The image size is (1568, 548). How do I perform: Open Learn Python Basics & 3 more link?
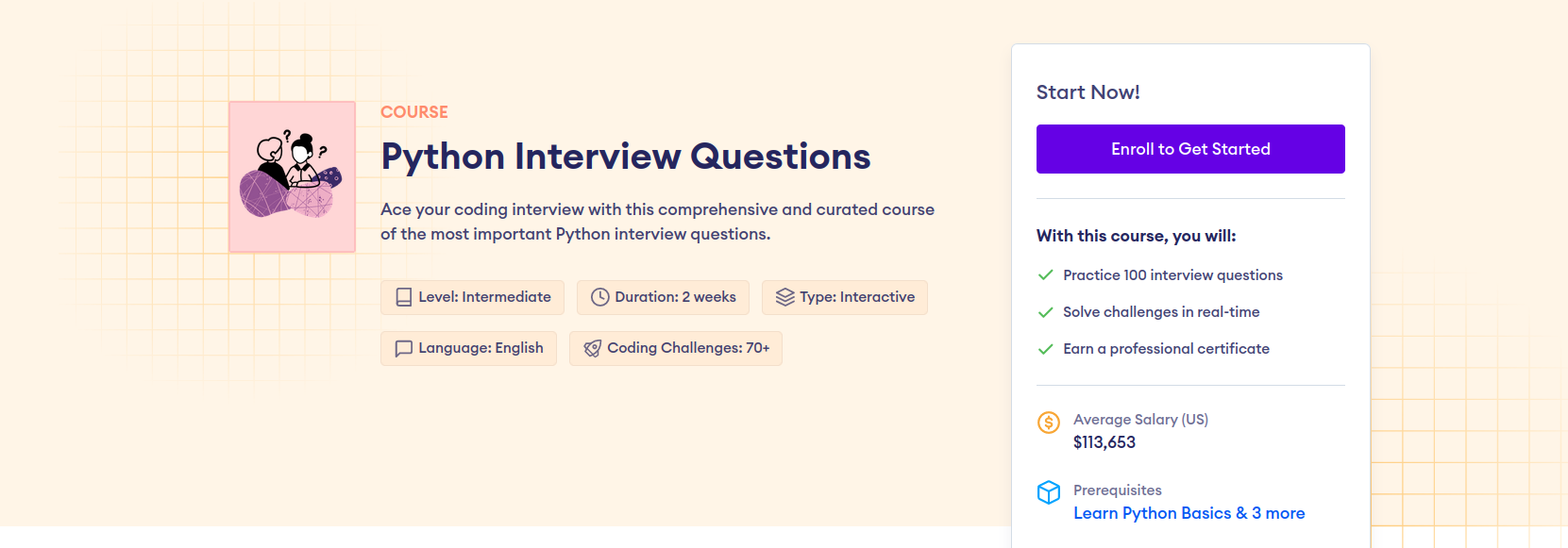click(x=1189, y=512)
